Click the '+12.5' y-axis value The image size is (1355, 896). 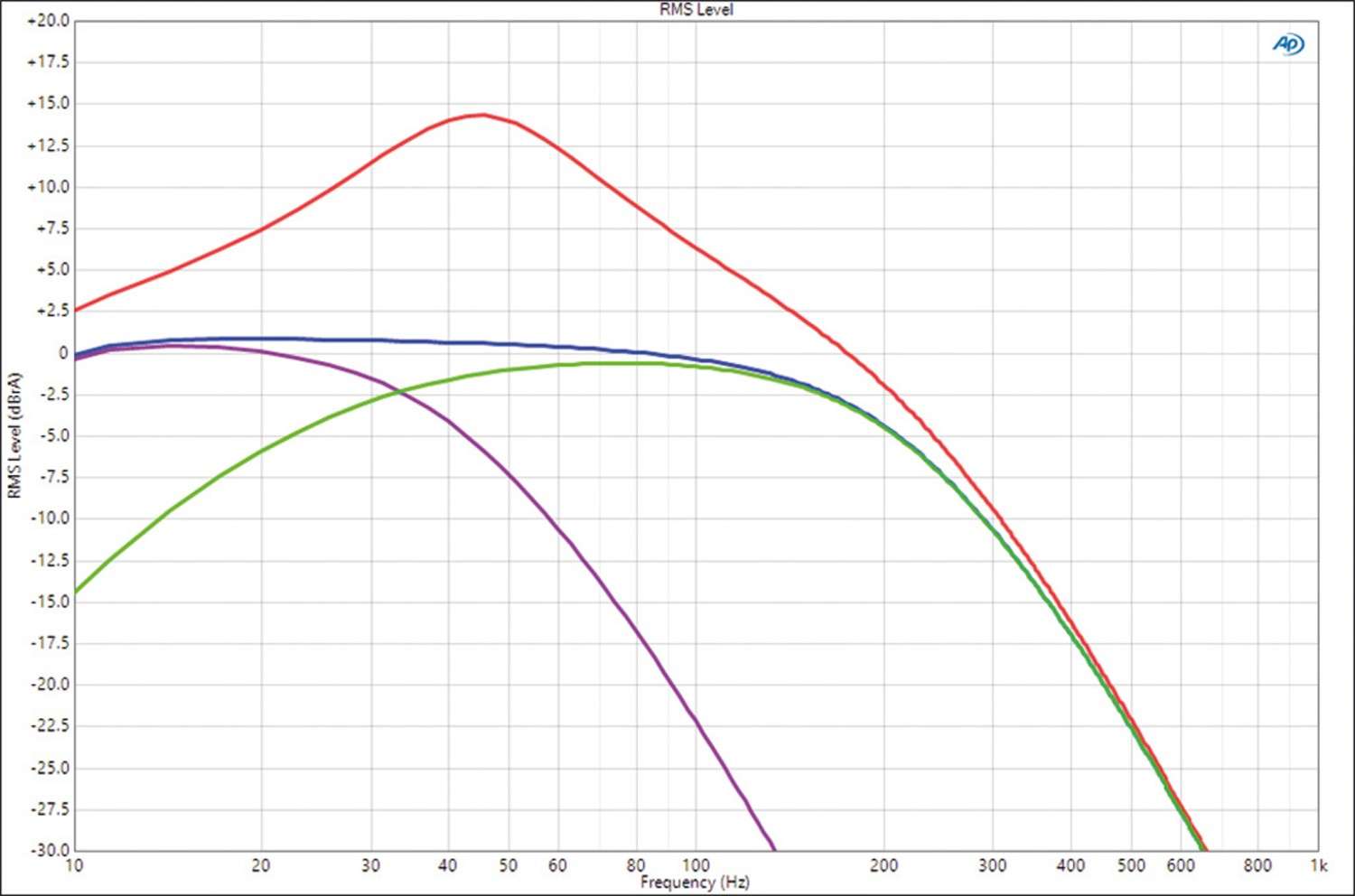click(x=48, y=145)
